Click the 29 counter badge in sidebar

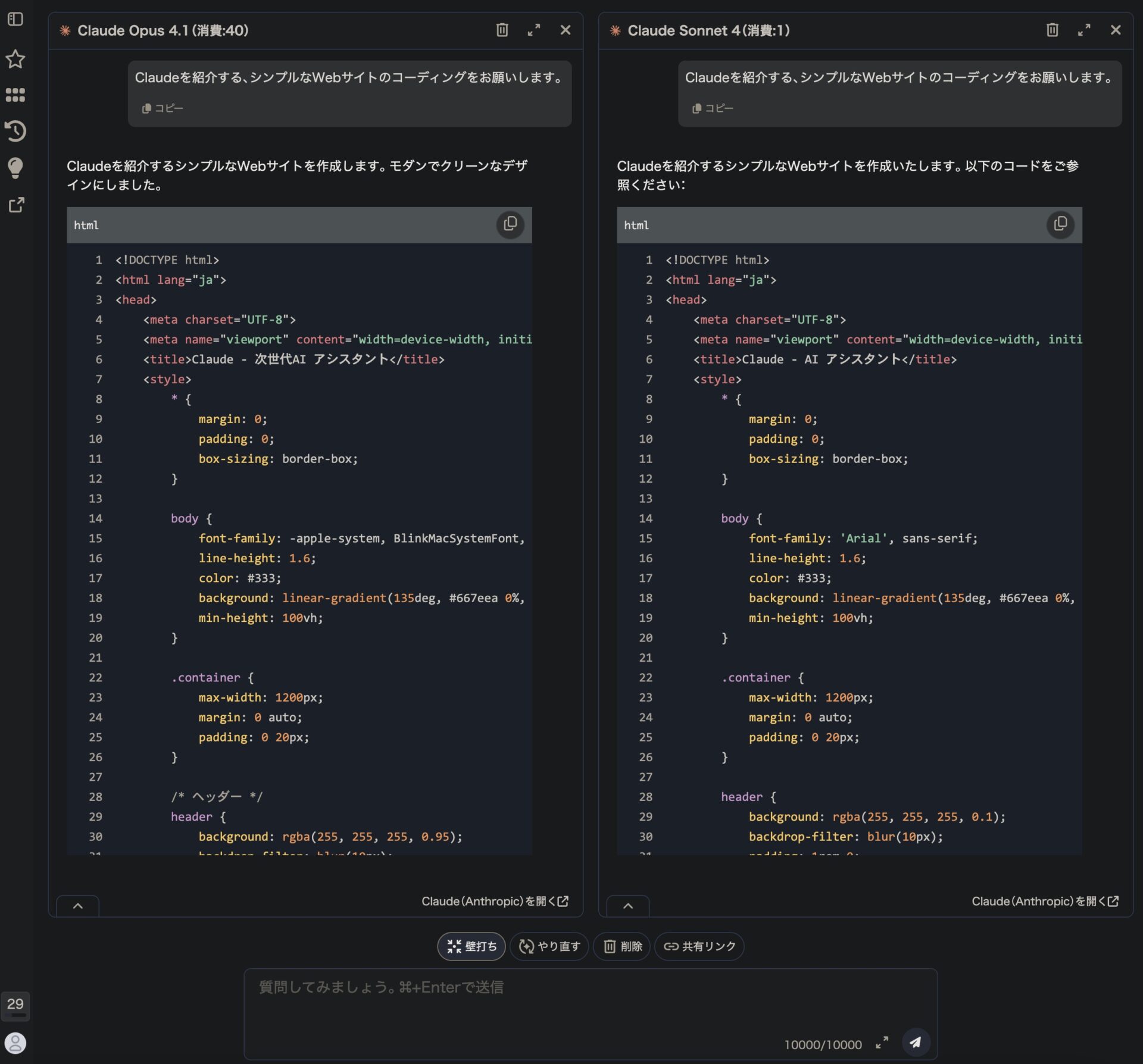tap(15, 1005)
